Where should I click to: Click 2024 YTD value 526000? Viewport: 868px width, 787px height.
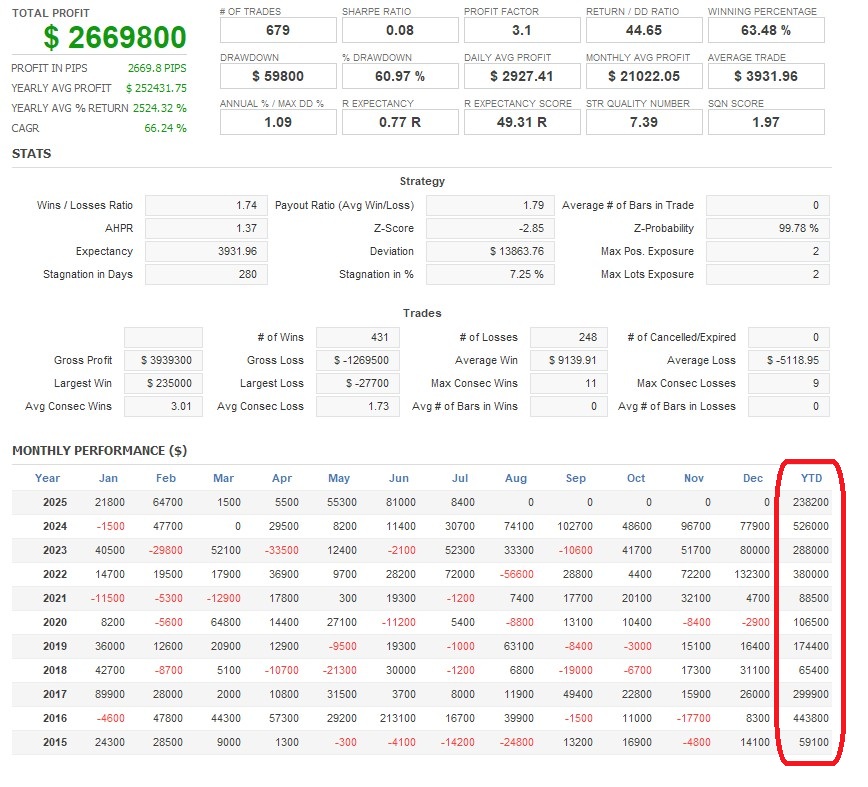pyautogui.click(x=810, y=526)
